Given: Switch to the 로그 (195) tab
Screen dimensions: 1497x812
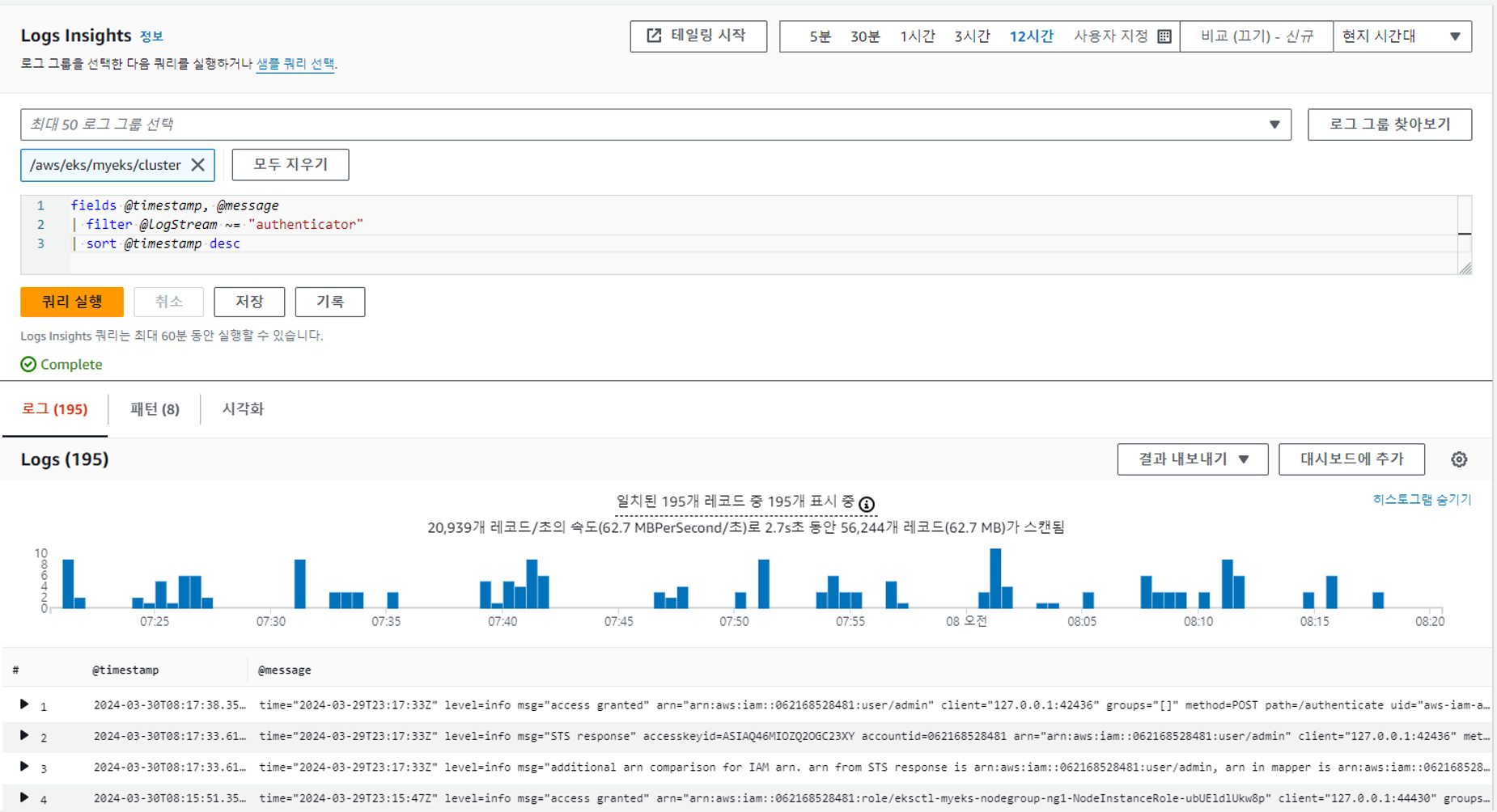Looking at the screenshot, I should (54, 409).
